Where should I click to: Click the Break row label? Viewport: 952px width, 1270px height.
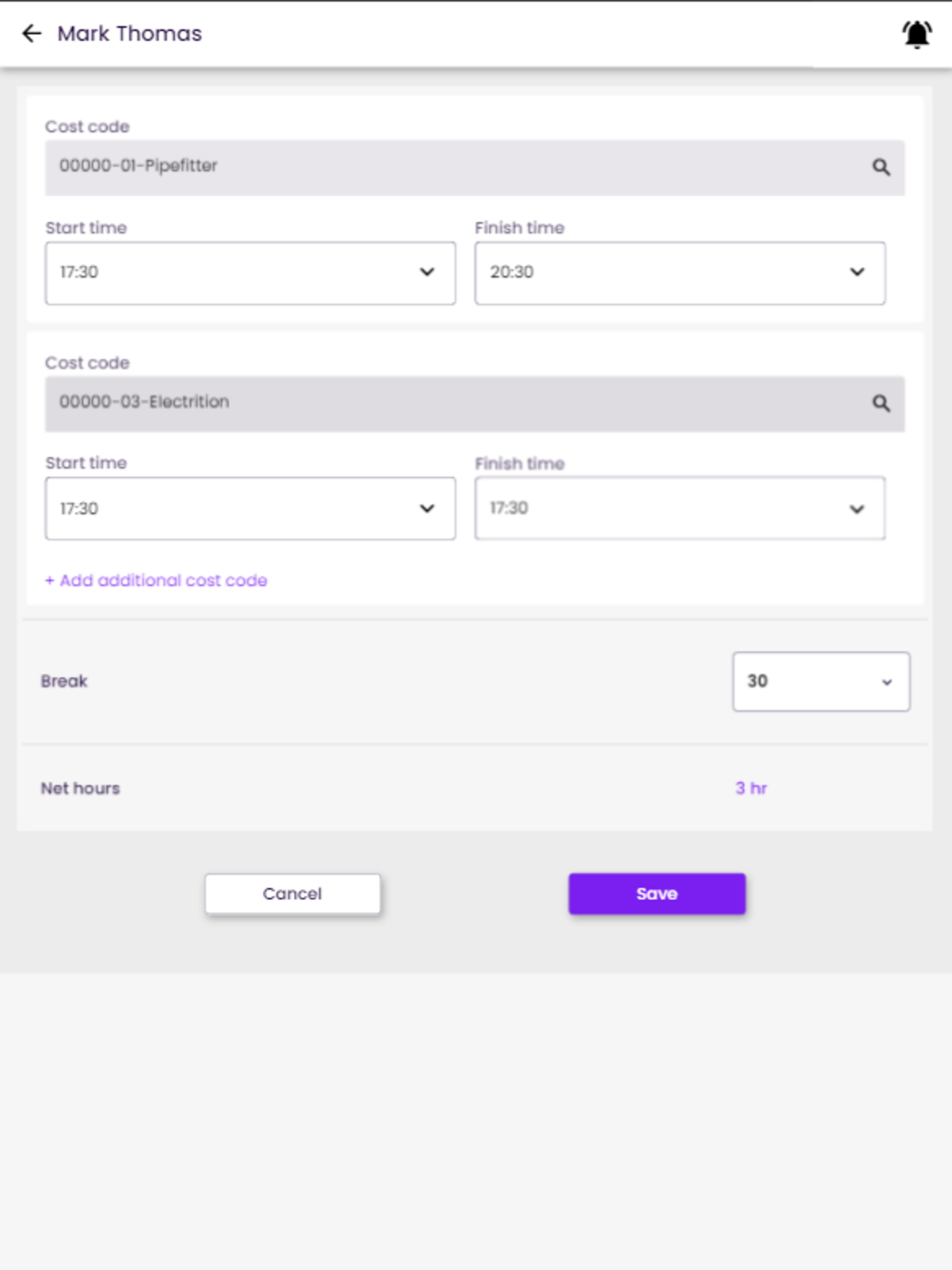(64, 681)
